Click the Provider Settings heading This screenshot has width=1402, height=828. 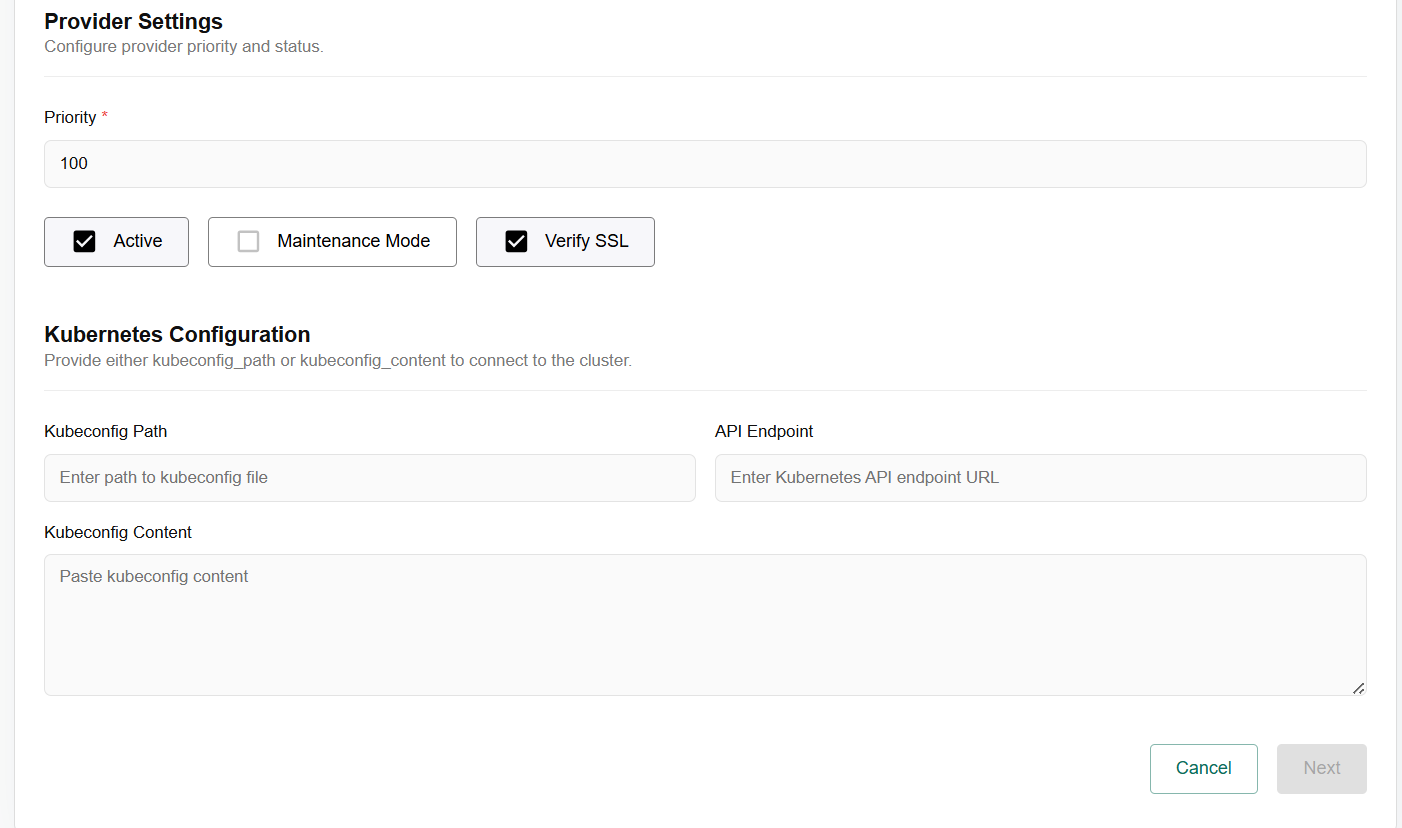coord(133,21)
